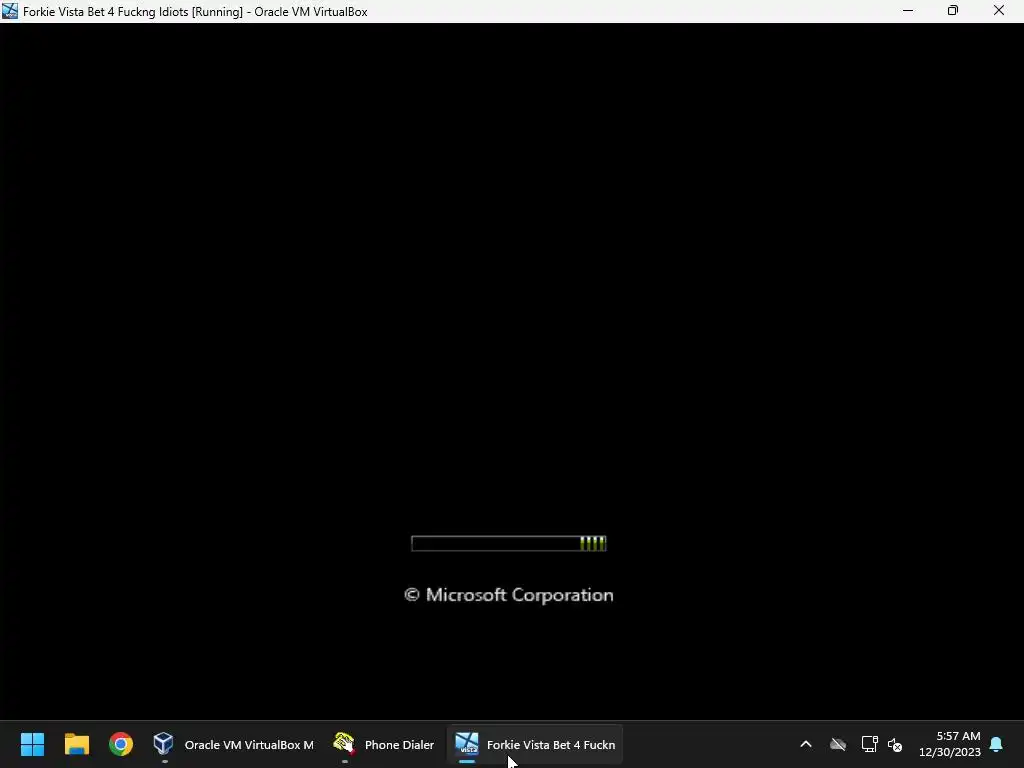The height and width of the screenshot is (768, 1024).
Task: Restore down the VirtualBox VM window
Action: tap(953, 11)
